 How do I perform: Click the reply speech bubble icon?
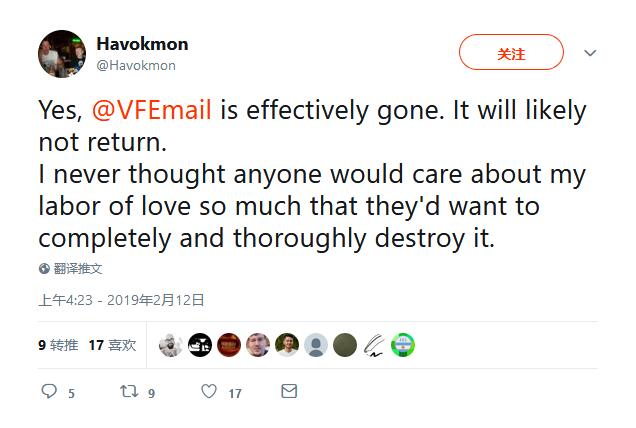tap(49, 392)
